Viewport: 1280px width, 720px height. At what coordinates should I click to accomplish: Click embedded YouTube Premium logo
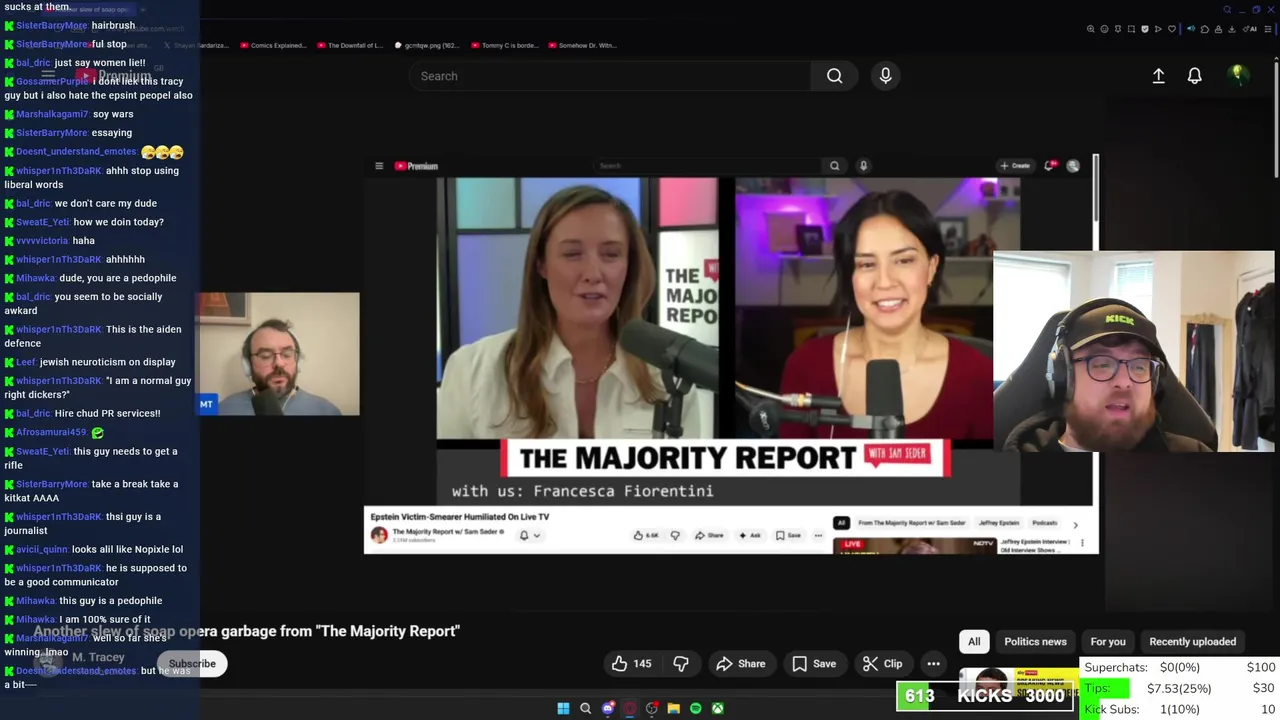(416, 166)
